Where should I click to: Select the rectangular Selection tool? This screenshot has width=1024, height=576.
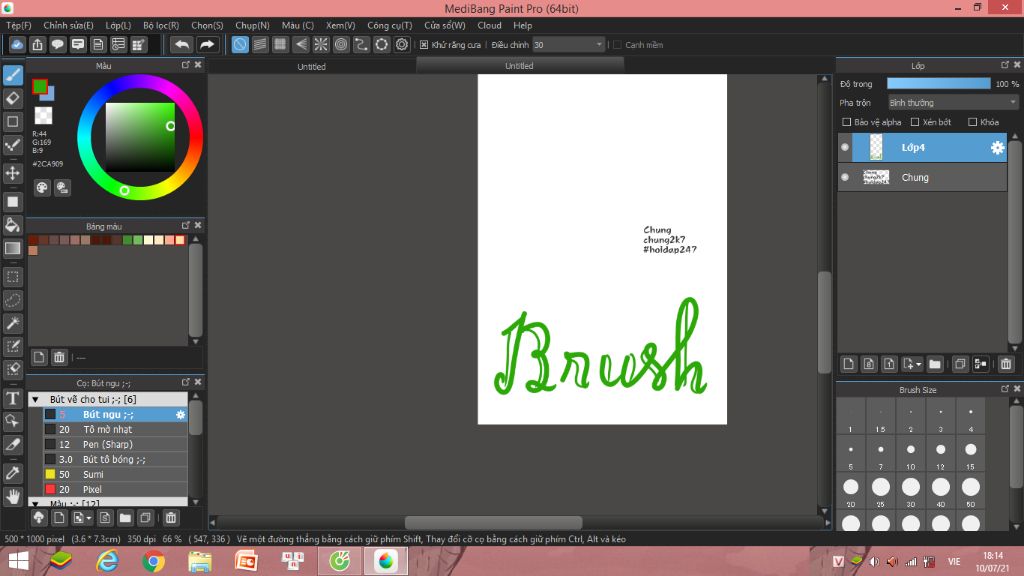(12, 277)
